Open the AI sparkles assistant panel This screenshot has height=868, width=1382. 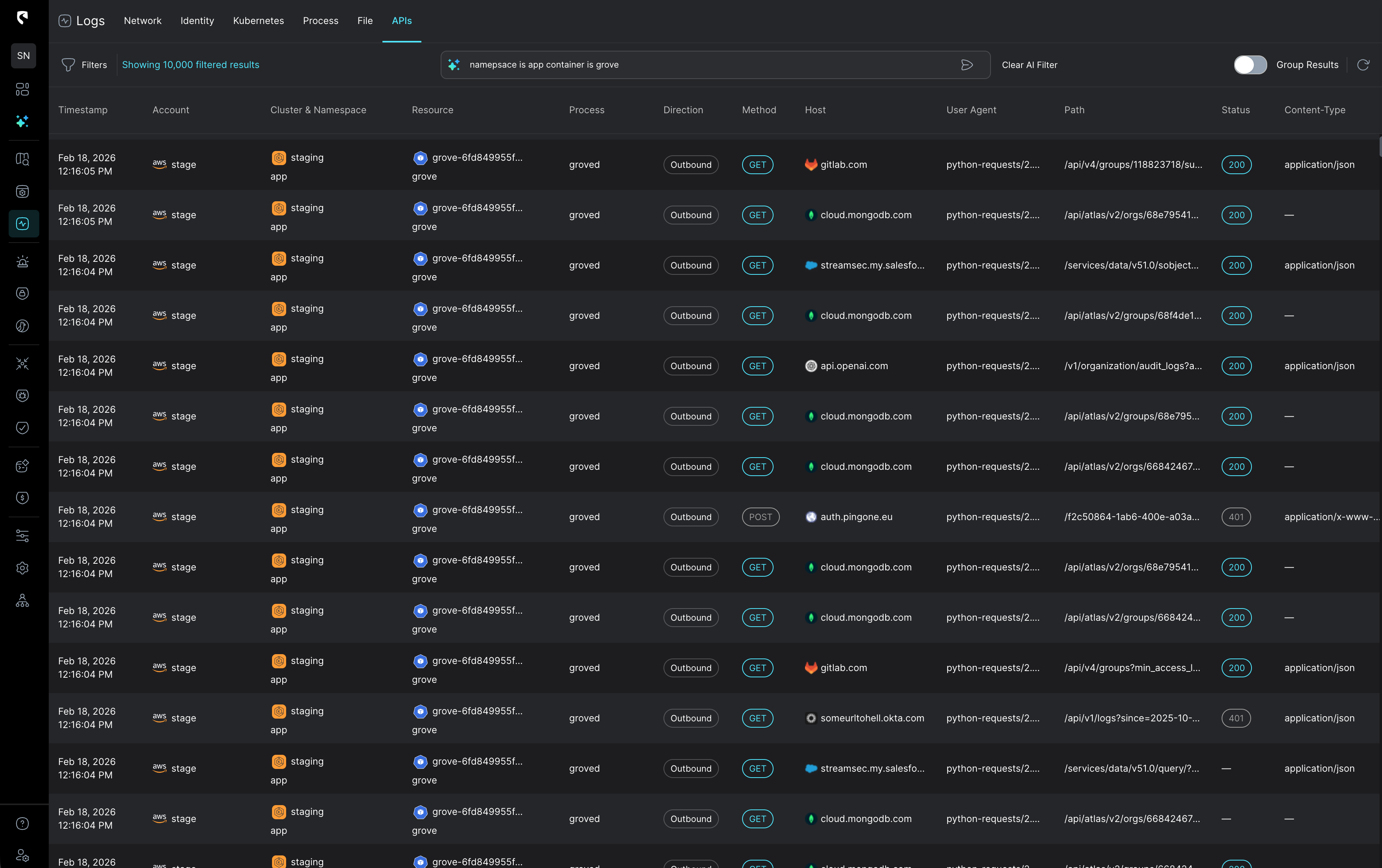coord(23,121)
